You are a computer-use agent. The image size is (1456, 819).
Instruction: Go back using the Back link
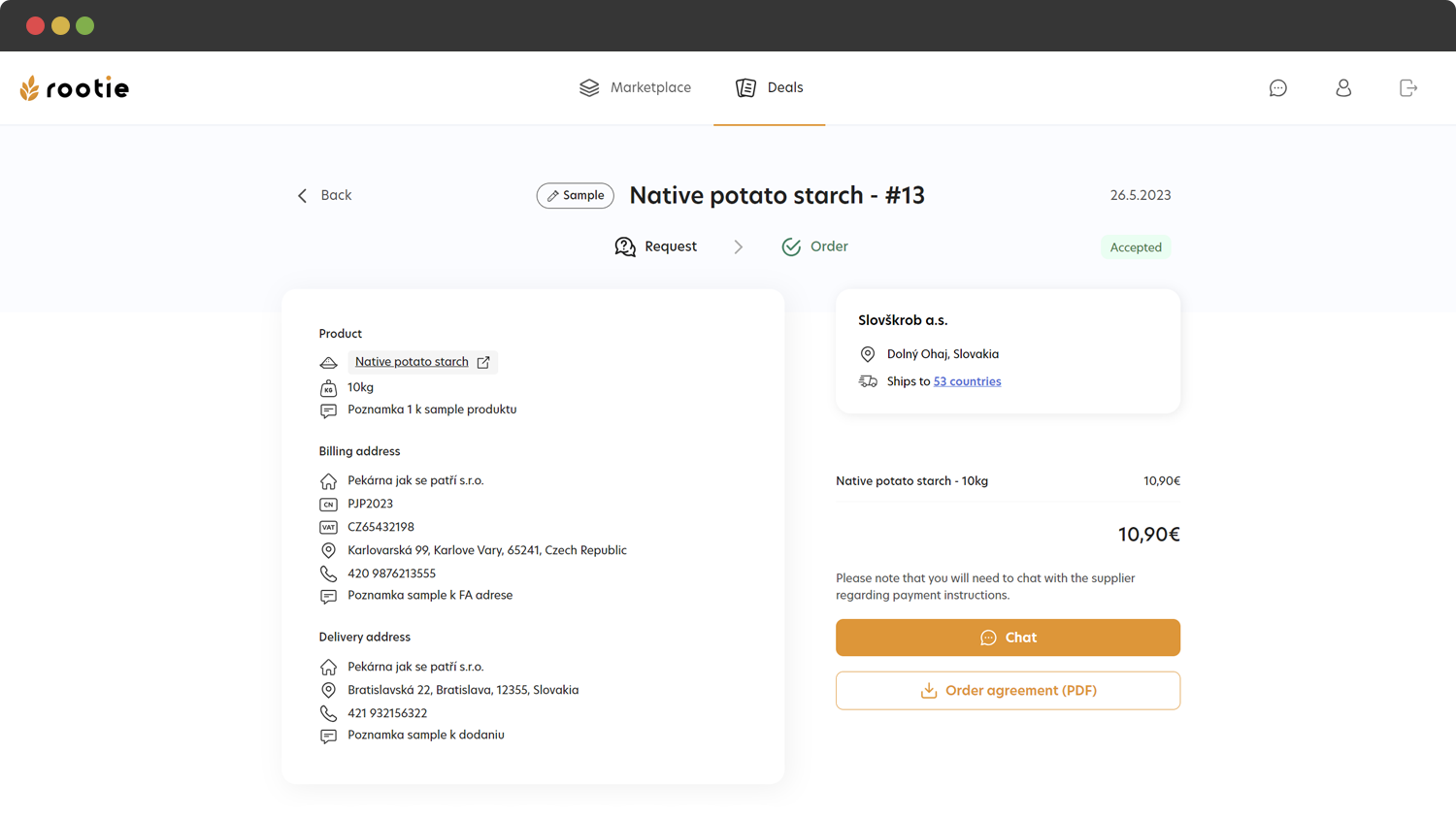(x=324, y=195)
